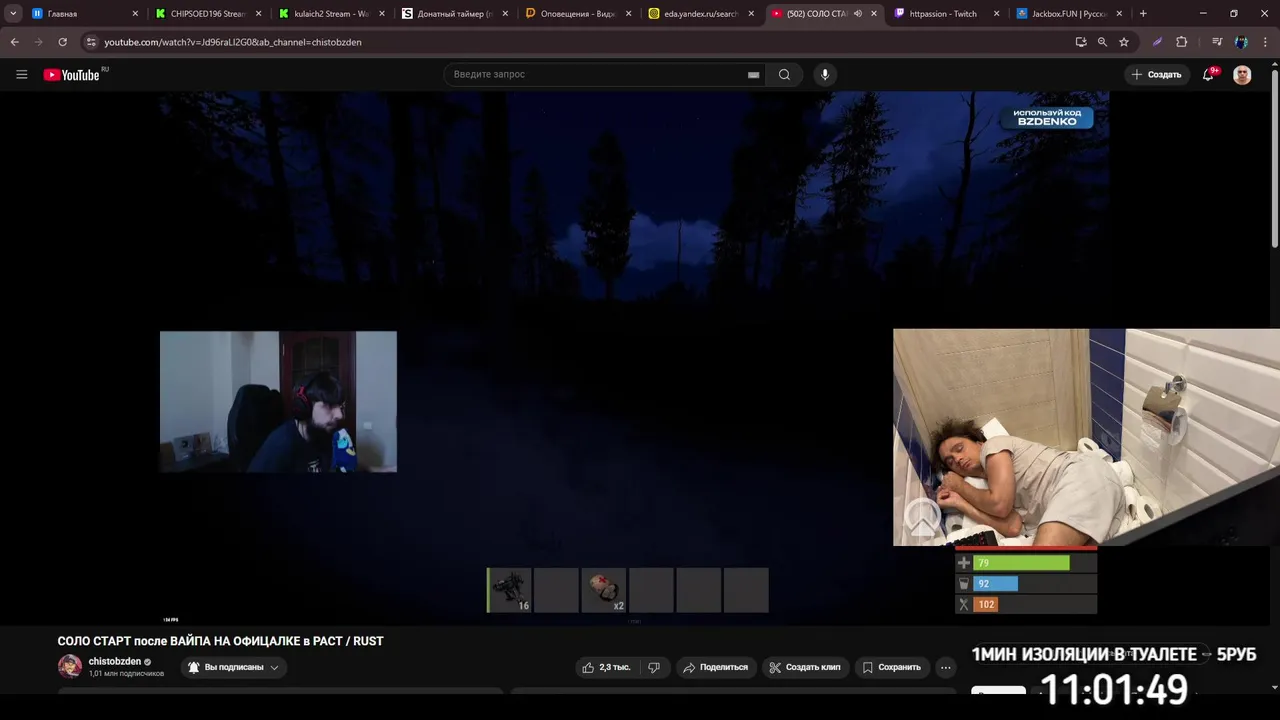Click the orange hunger bar showing 102
1280x720 pixels.
pyautogui.click(x=986, y=604)
